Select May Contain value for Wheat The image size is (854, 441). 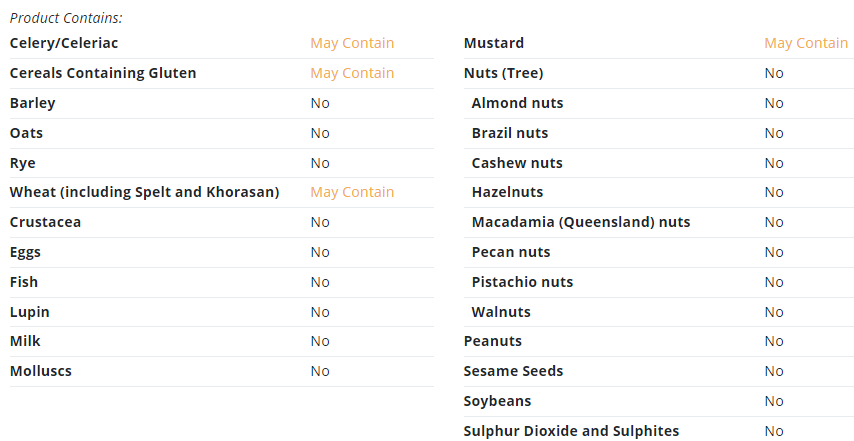tap(352, 192)
